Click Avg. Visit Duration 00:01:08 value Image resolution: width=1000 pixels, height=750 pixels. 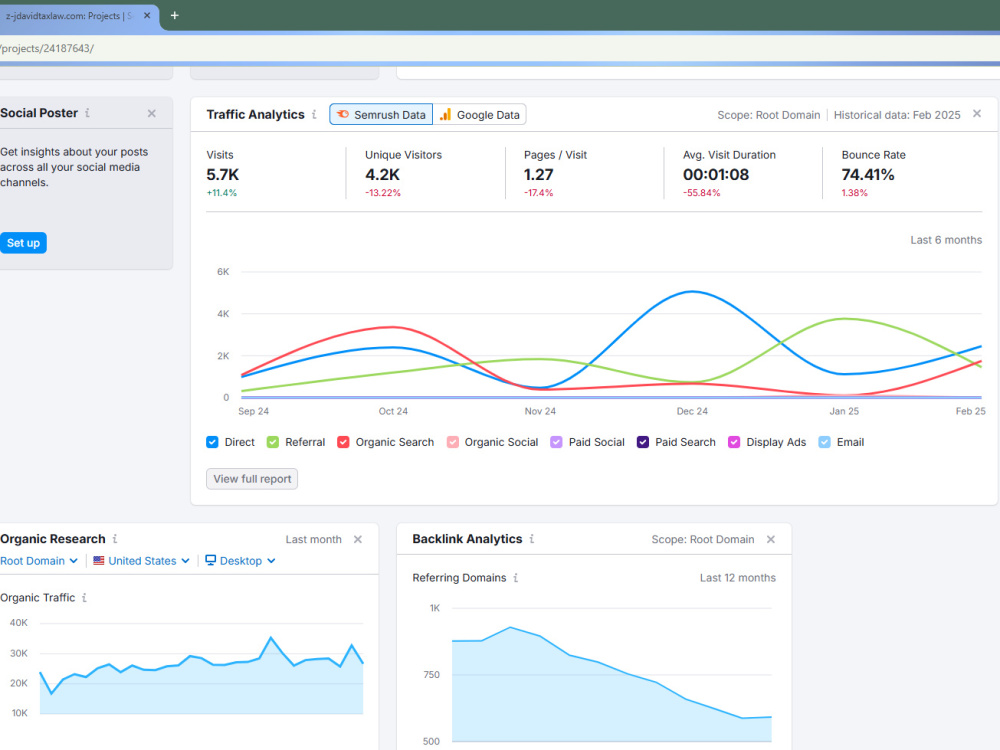pyautogui.click(x=716, y=174)
